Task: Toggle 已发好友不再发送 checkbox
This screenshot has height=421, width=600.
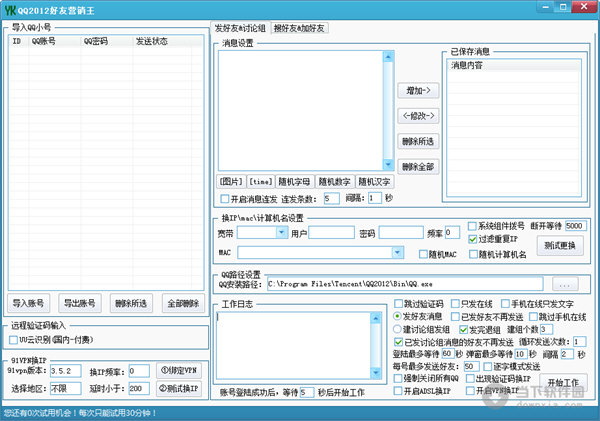Action: [x=455, y=317]
